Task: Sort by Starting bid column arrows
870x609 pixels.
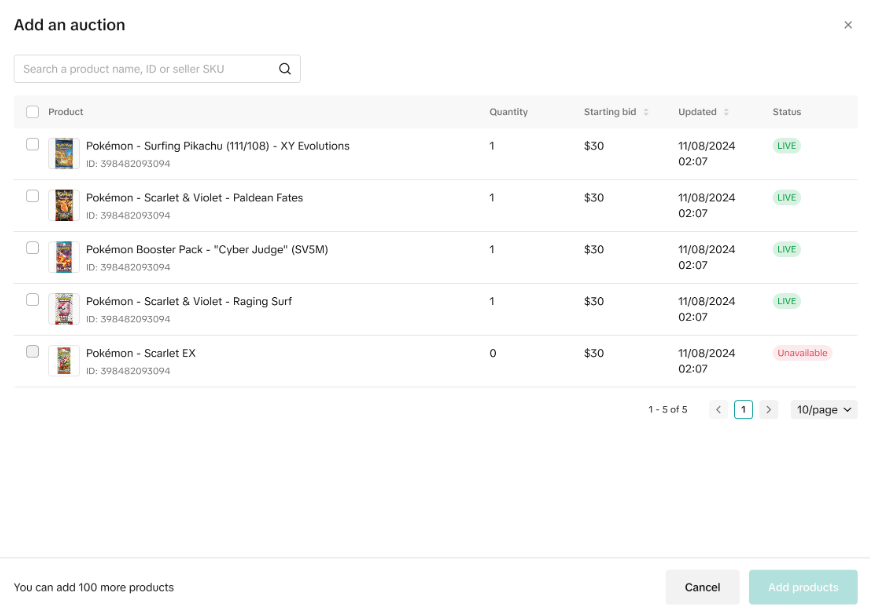Action: click(x=646, y=112)
